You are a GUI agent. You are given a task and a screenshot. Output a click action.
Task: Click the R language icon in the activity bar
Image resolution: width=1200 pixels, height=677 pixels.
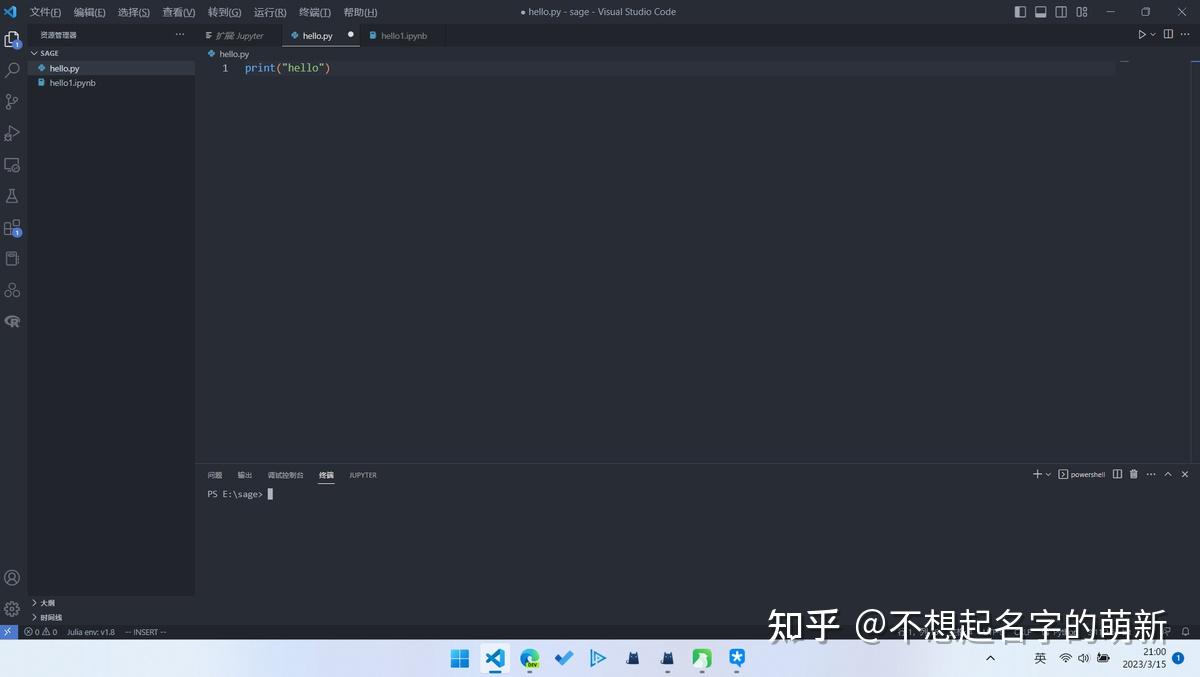pyautogui.click(x=12, y=321)
